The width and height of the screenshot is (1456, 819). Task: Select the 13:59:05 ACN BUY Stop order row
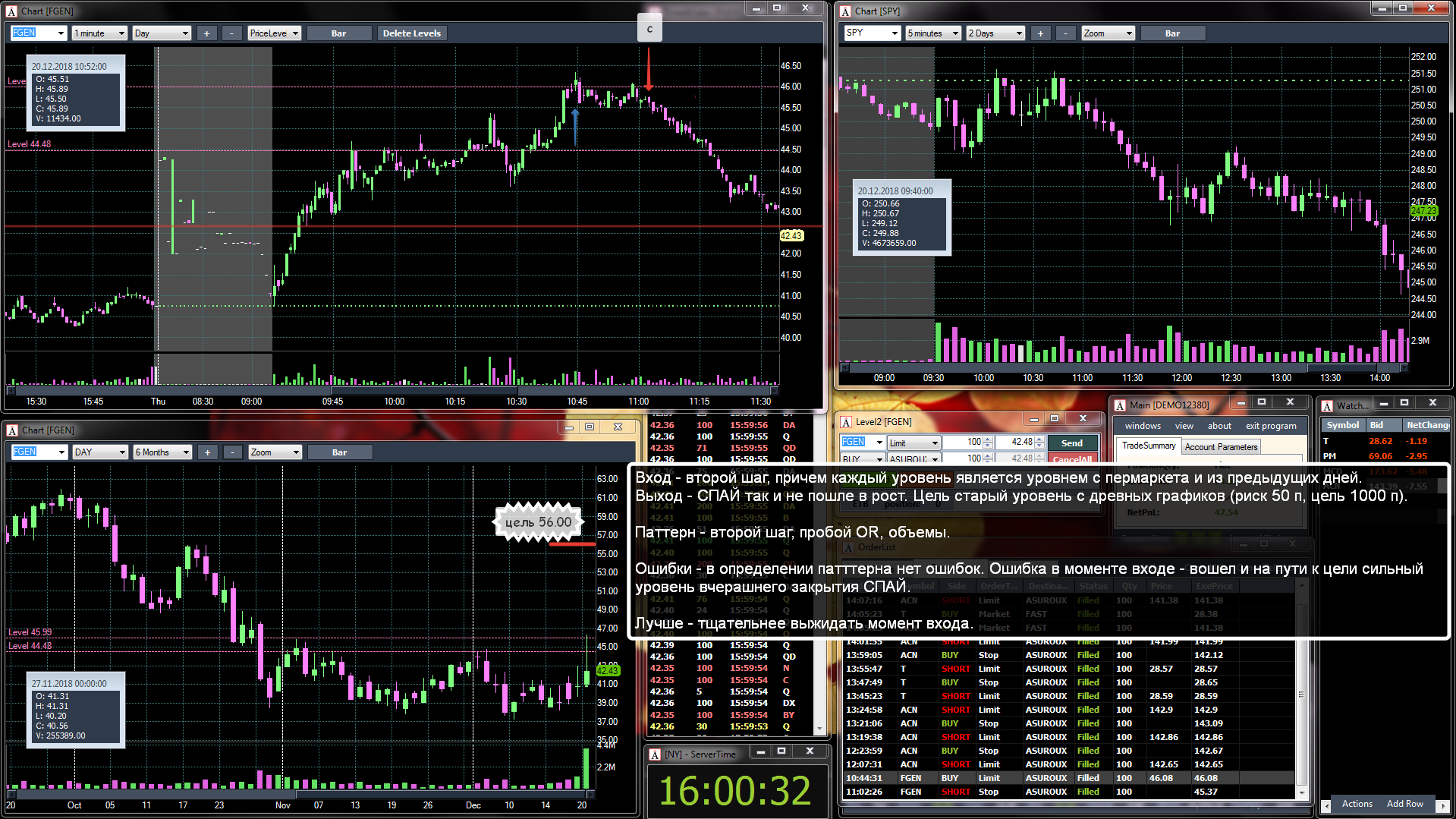(x=1068, y=655)
